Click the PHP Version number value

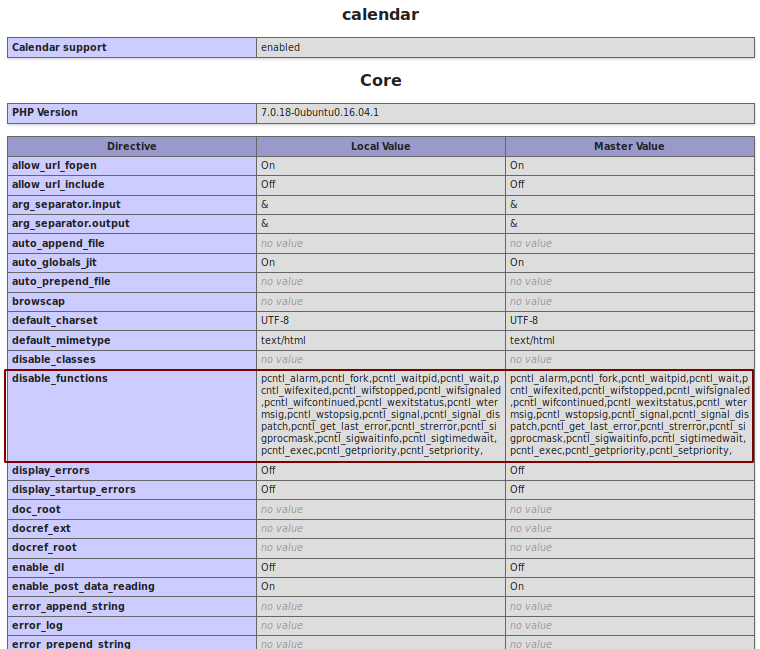tap(319, 113)
